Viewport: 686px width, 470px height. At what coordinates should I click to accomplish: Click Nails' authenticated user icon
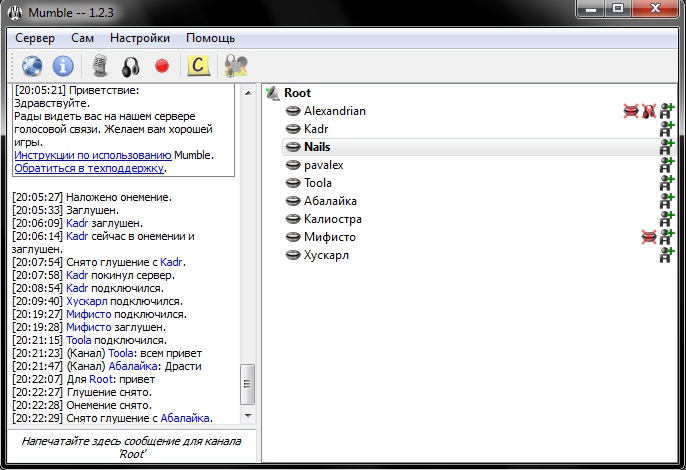coord(667,147)
